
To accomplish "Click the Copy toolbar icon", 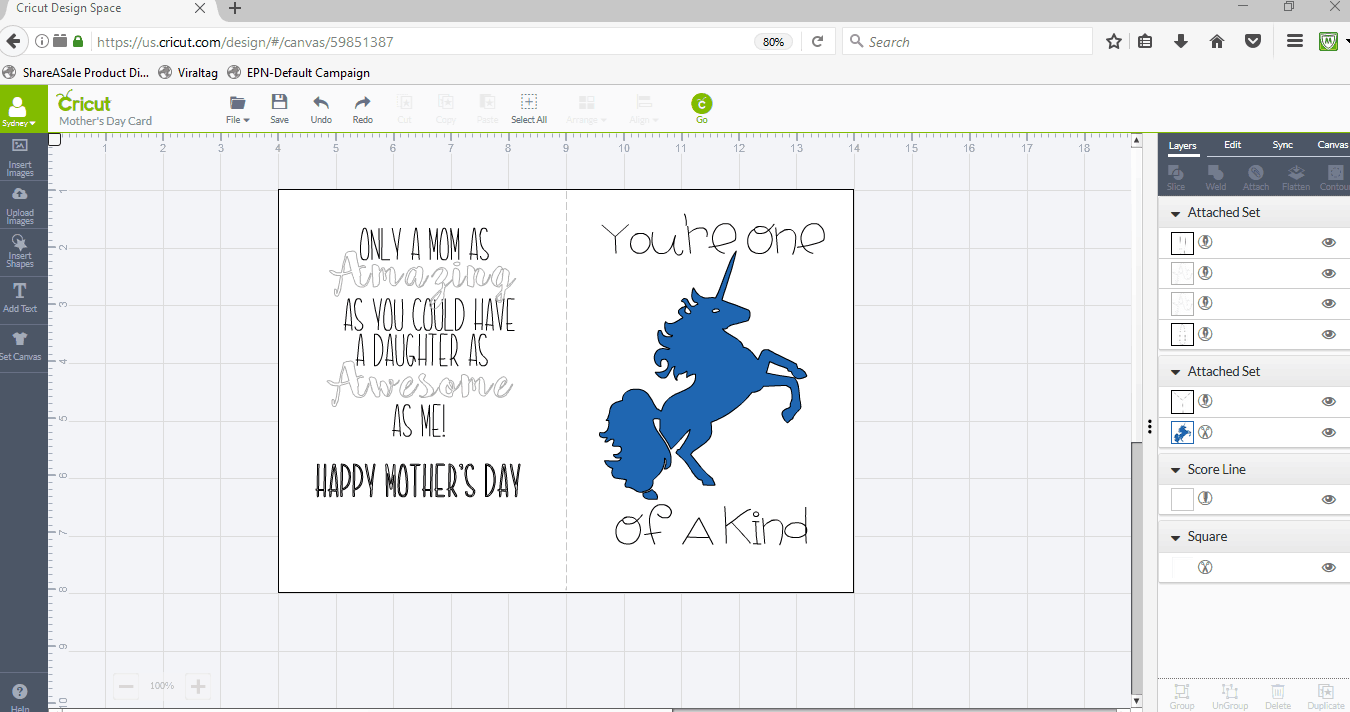I will 446,109.
